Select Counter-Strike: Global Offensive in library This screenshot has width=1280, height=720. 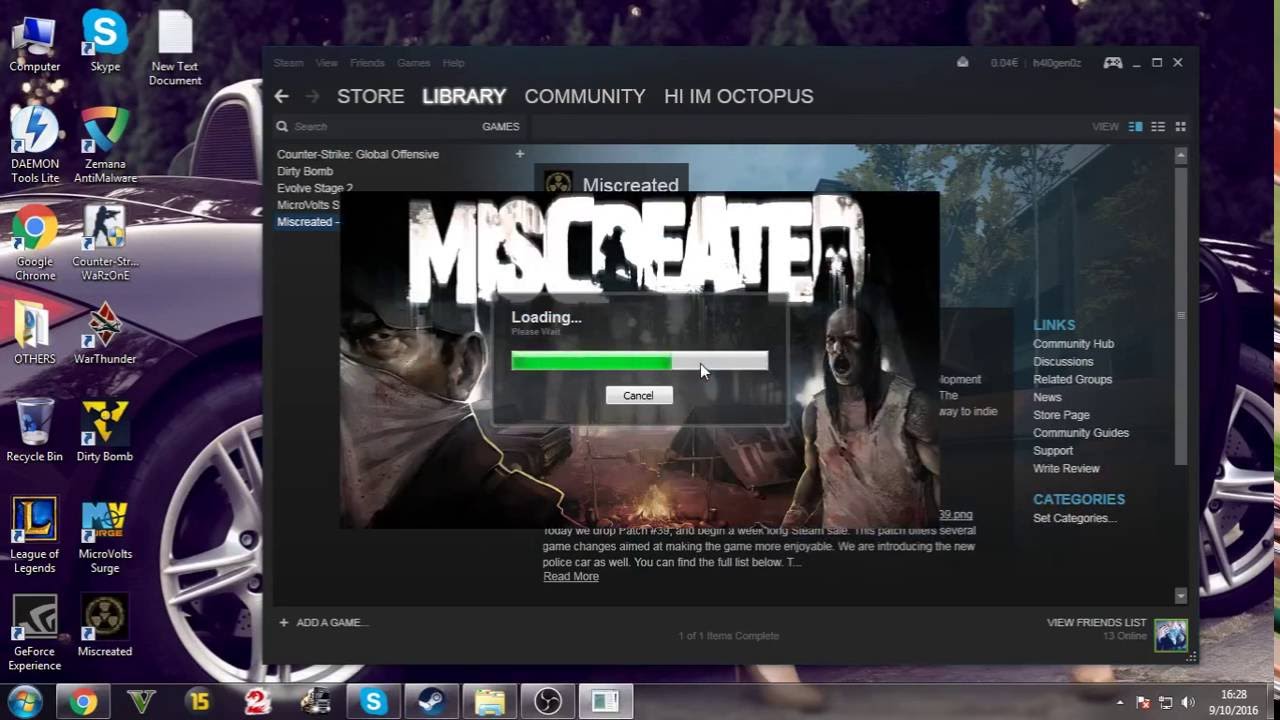click(x=358, y=154)
